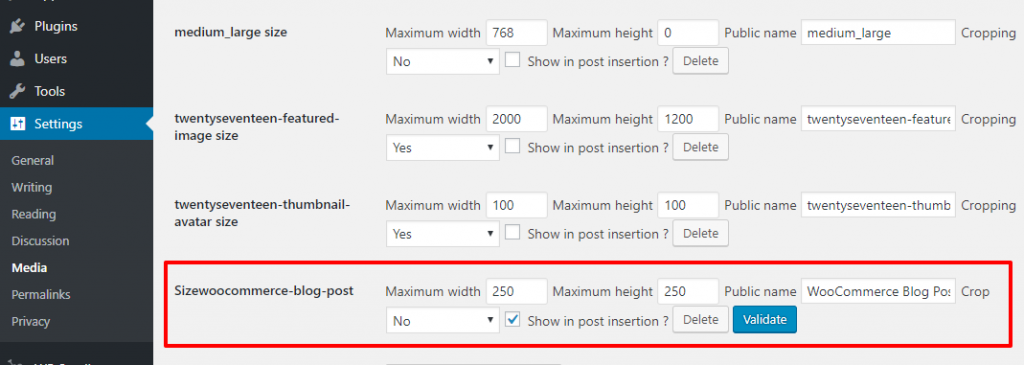
Task: Uncheck Show in post insertion for Sizewoocommerce-blog-post
Action: tap(513, 320)
